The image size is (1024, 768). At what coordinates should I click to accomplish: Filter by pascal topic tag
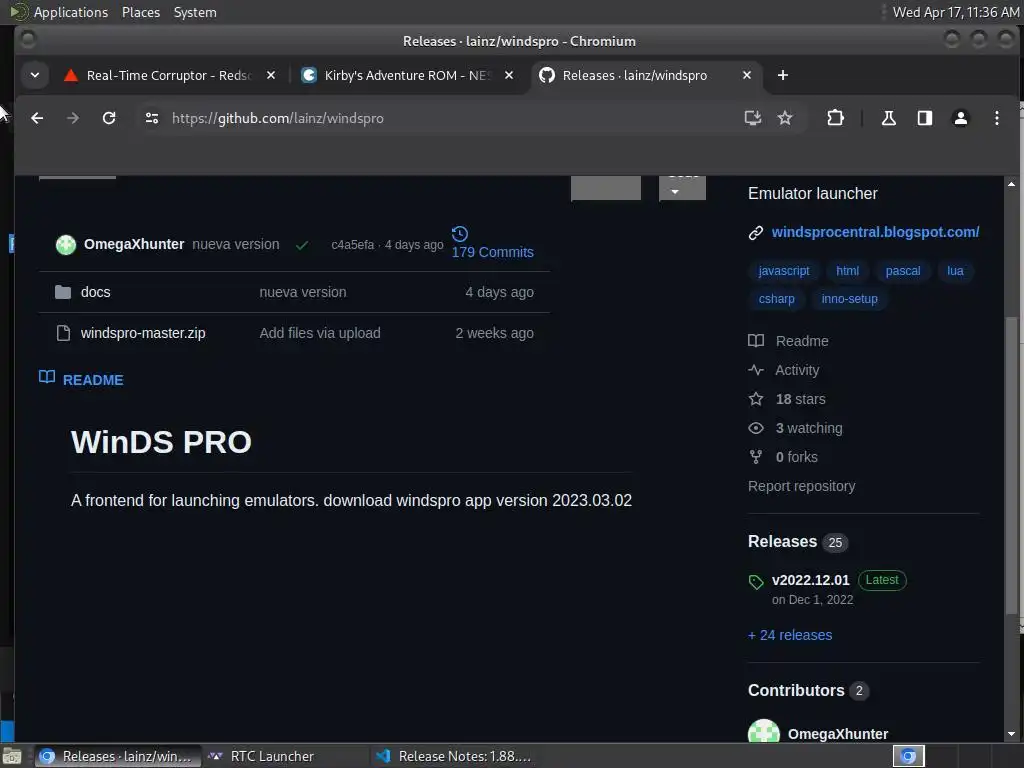(903, 271)
